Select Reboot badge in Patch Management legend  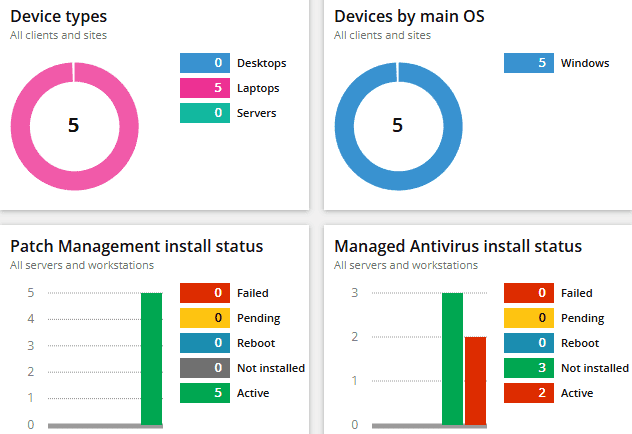click(205, 343)
